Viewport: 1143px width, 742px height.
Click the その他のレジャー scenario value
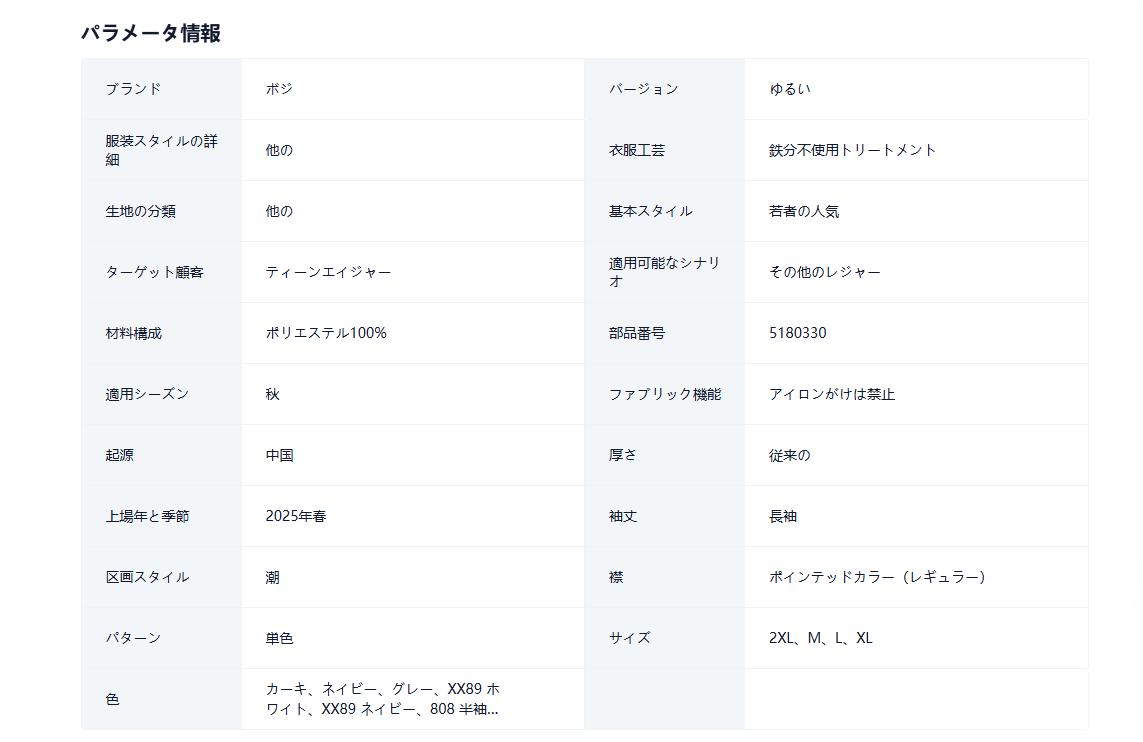(824, 272)
